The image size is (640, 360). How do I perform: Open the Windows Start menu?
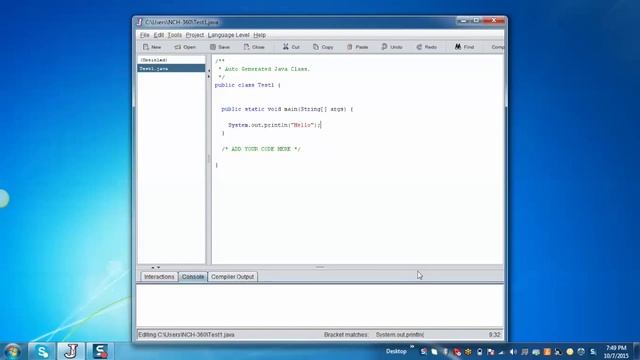click(x=12, y=351)
